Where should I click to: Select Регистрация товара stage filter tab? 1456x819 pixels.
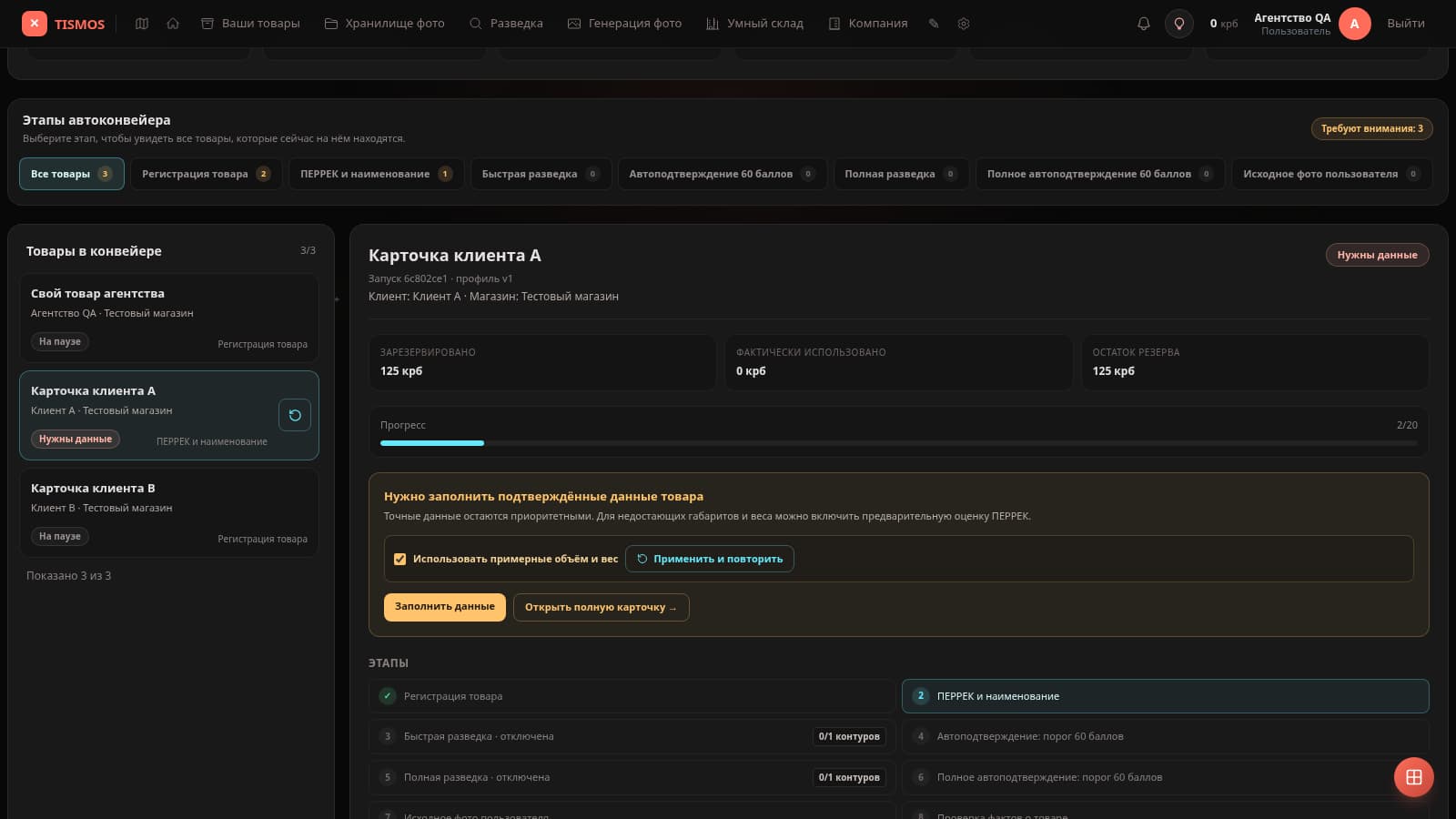(207, 174)
